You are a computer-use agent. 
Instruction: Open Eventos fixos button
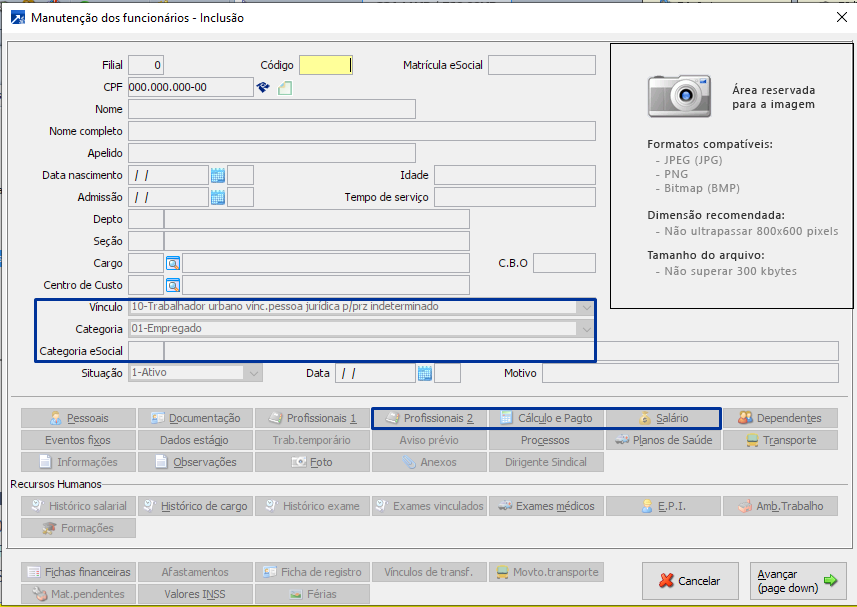click(x=78, y=440)
